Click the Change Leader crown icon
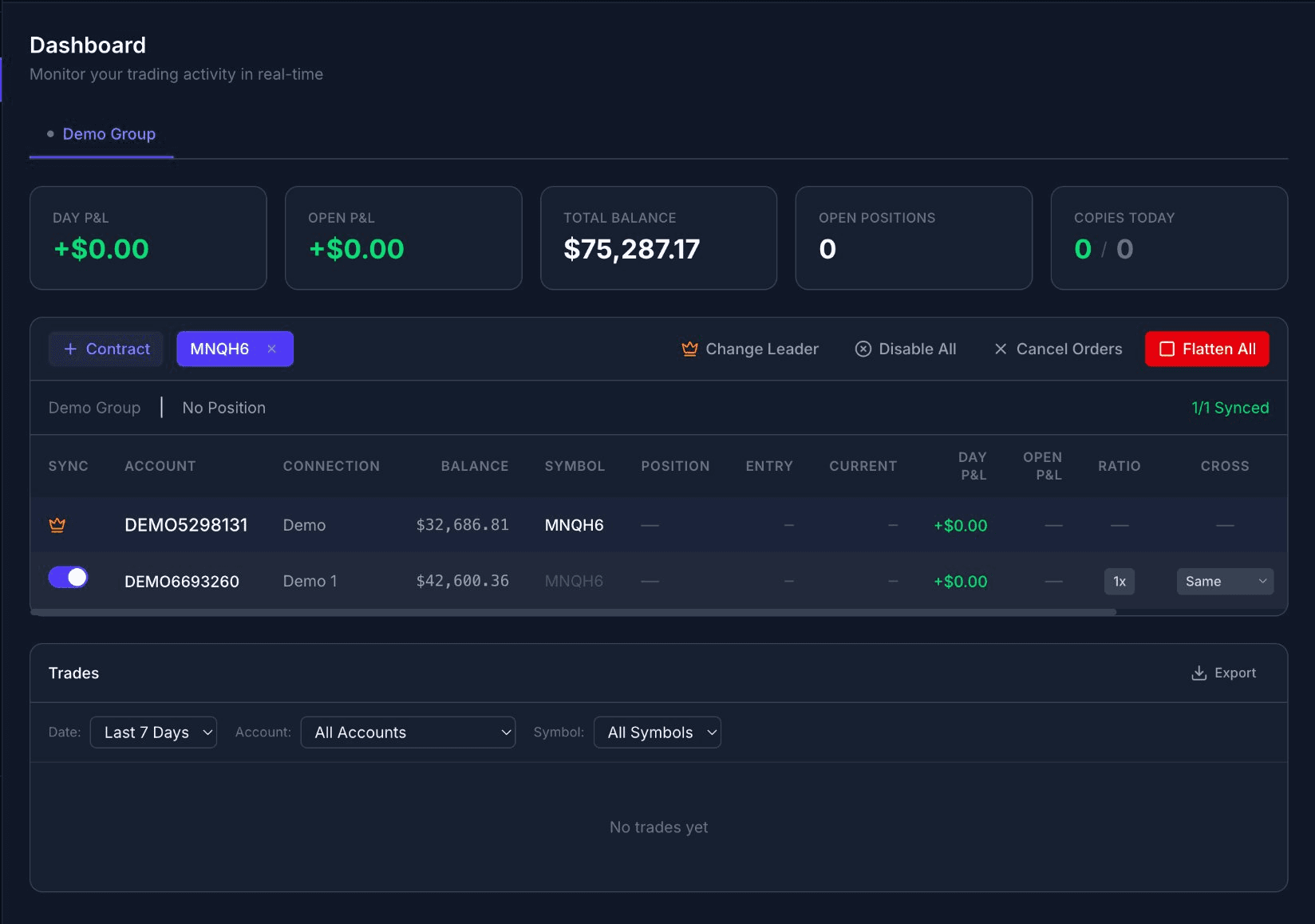 (x=689, y=349)
